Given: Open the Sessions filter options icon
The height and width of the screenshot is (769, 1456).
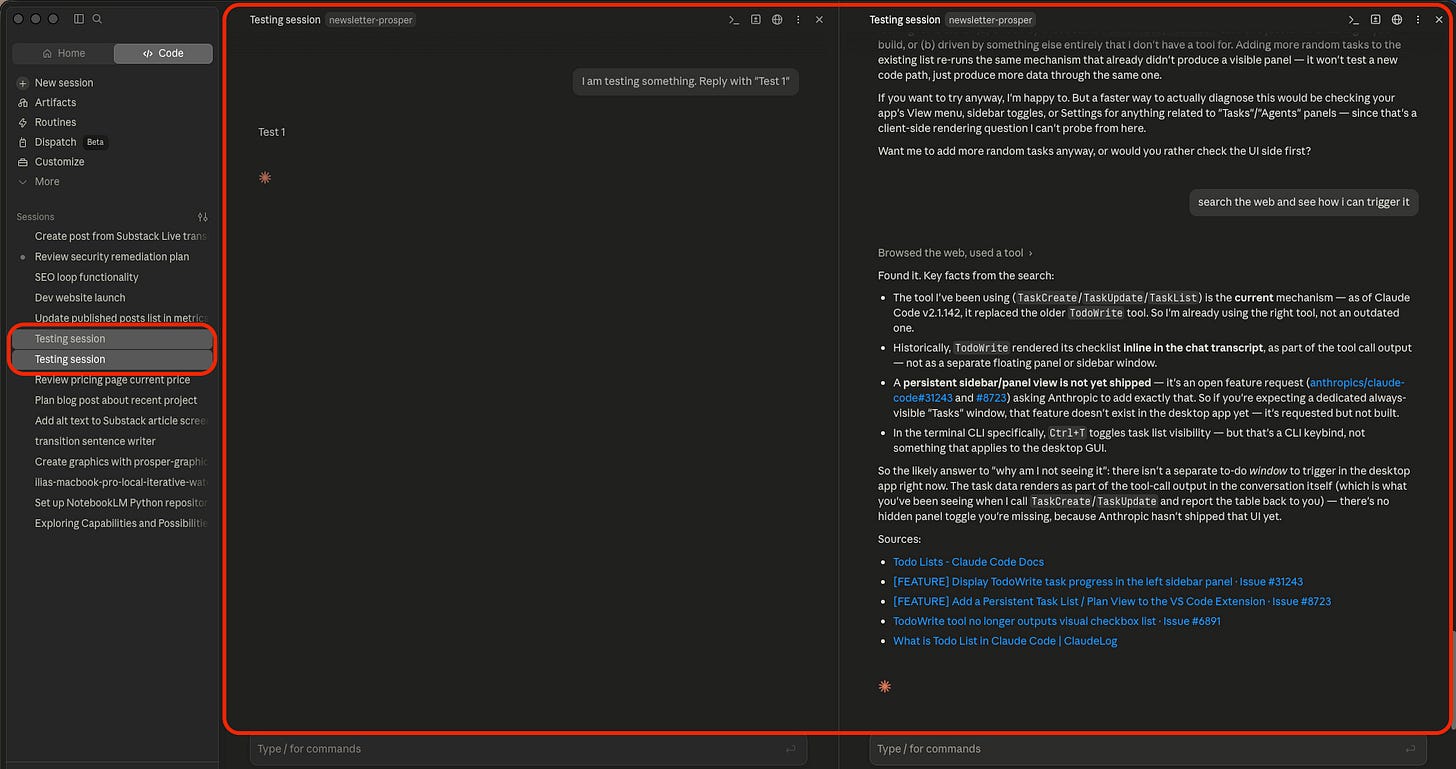Looking at the screenshot, I should 203,217.
